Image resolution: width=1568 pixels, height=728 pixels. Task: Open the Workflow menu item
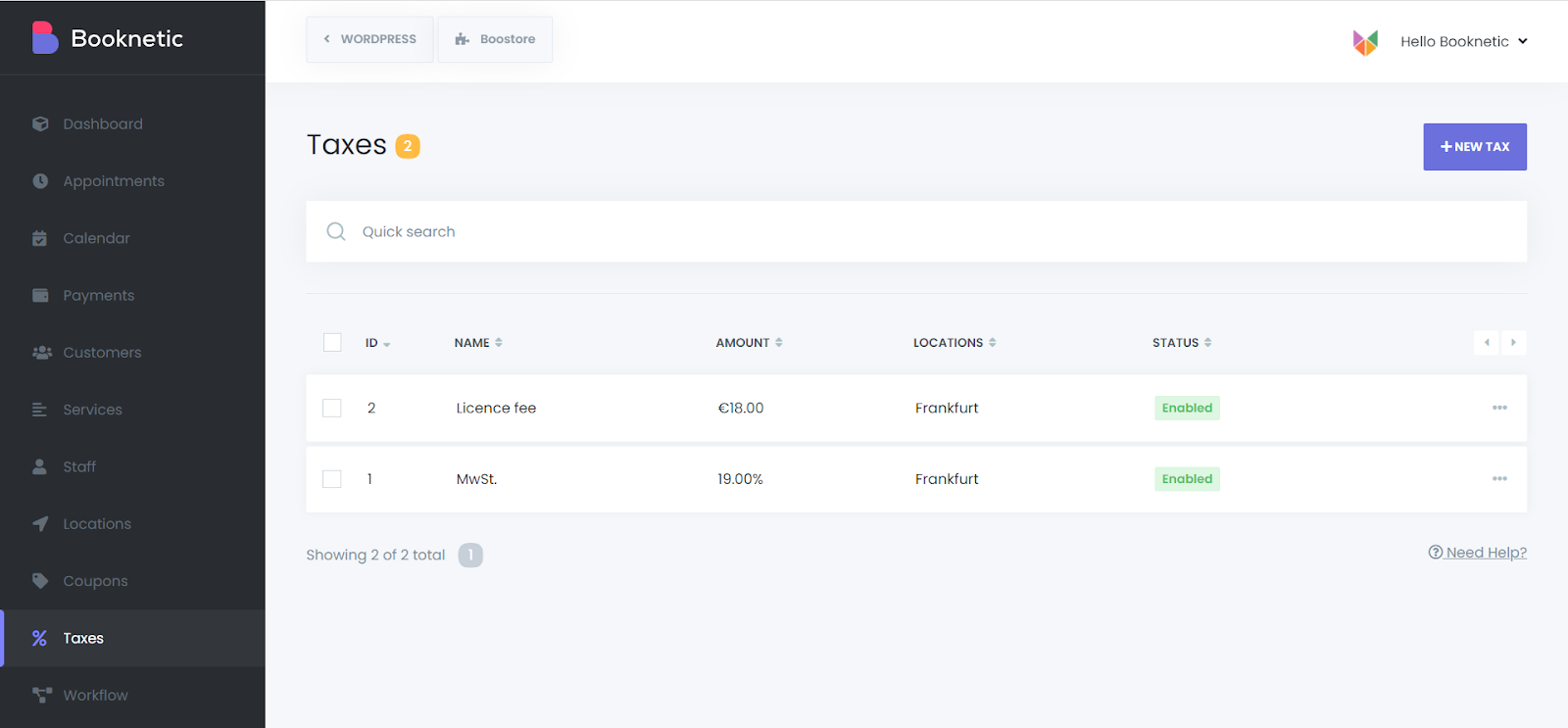95,696
